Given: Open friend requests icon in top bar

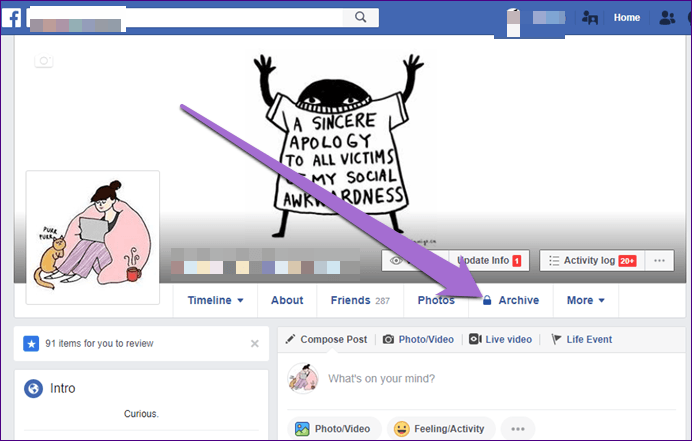Looking at the screenshot, I should click(x=667, y=18).
